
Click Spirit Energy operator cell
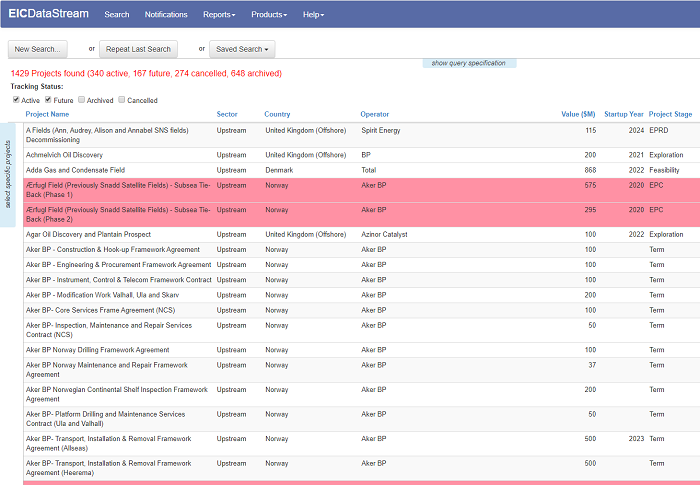(x=381, y=130)
